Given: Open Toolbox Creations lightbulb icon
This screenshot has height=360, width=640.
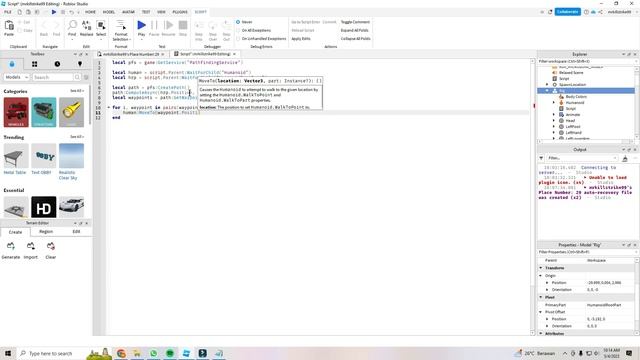Looking at the screenshot, I should [x=80, y=64].
